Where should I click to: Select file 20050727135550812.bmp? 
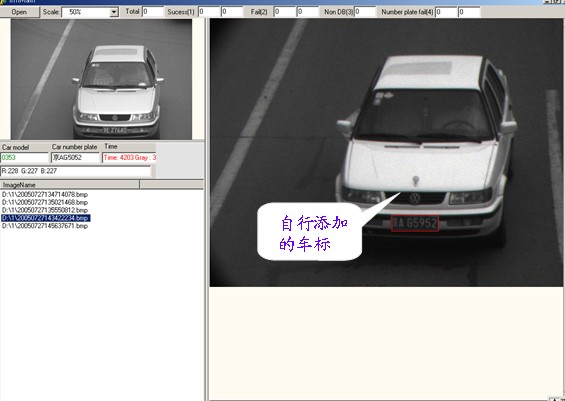click(x=45, y=210)
